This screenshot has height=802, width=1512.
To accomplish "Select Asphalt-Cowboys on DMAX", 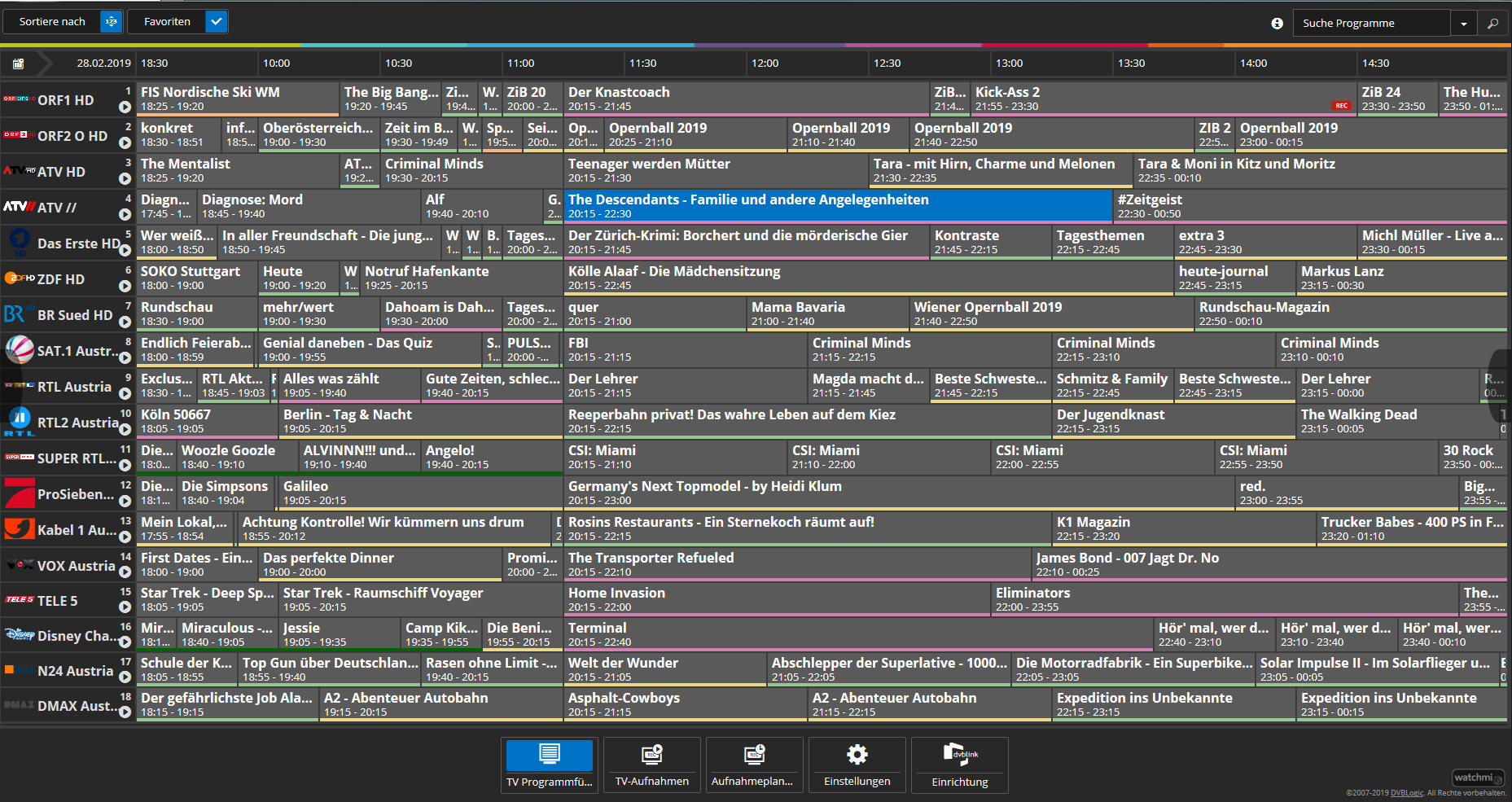I will tap(686, 704).
